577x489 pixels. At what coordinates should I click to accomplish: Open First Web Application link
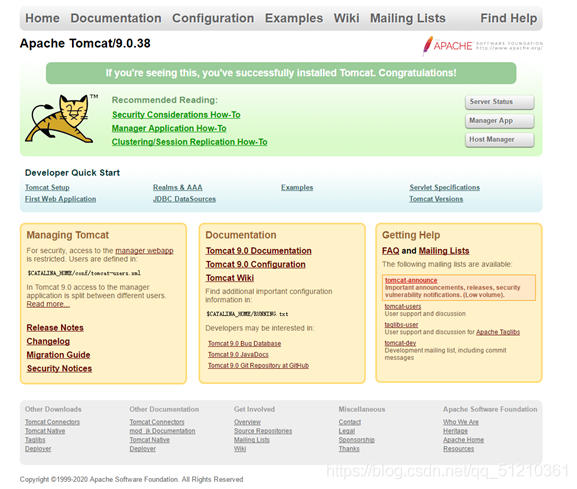(60, 199)
